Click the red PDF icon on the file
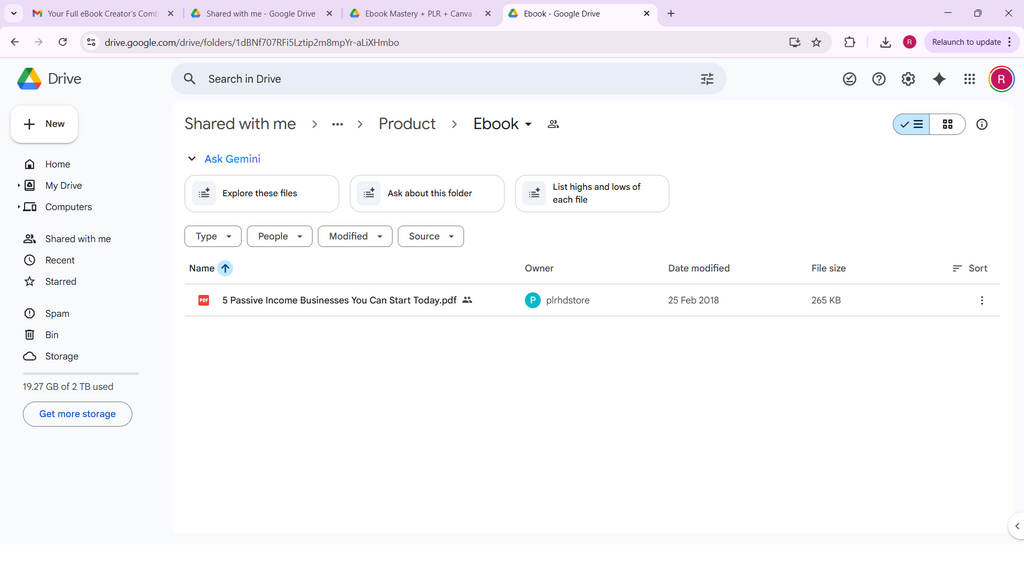The height and width of the screenshot is (576, 1024). 204,299
